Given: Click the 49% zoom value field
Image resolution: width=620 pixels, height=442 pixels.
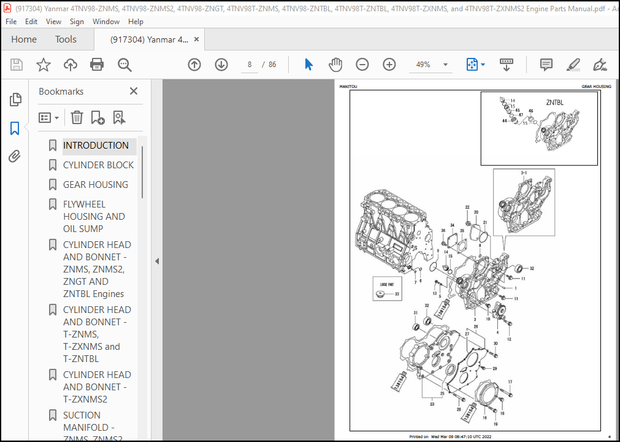Looking at the screenshot, I should coord(423,64).
